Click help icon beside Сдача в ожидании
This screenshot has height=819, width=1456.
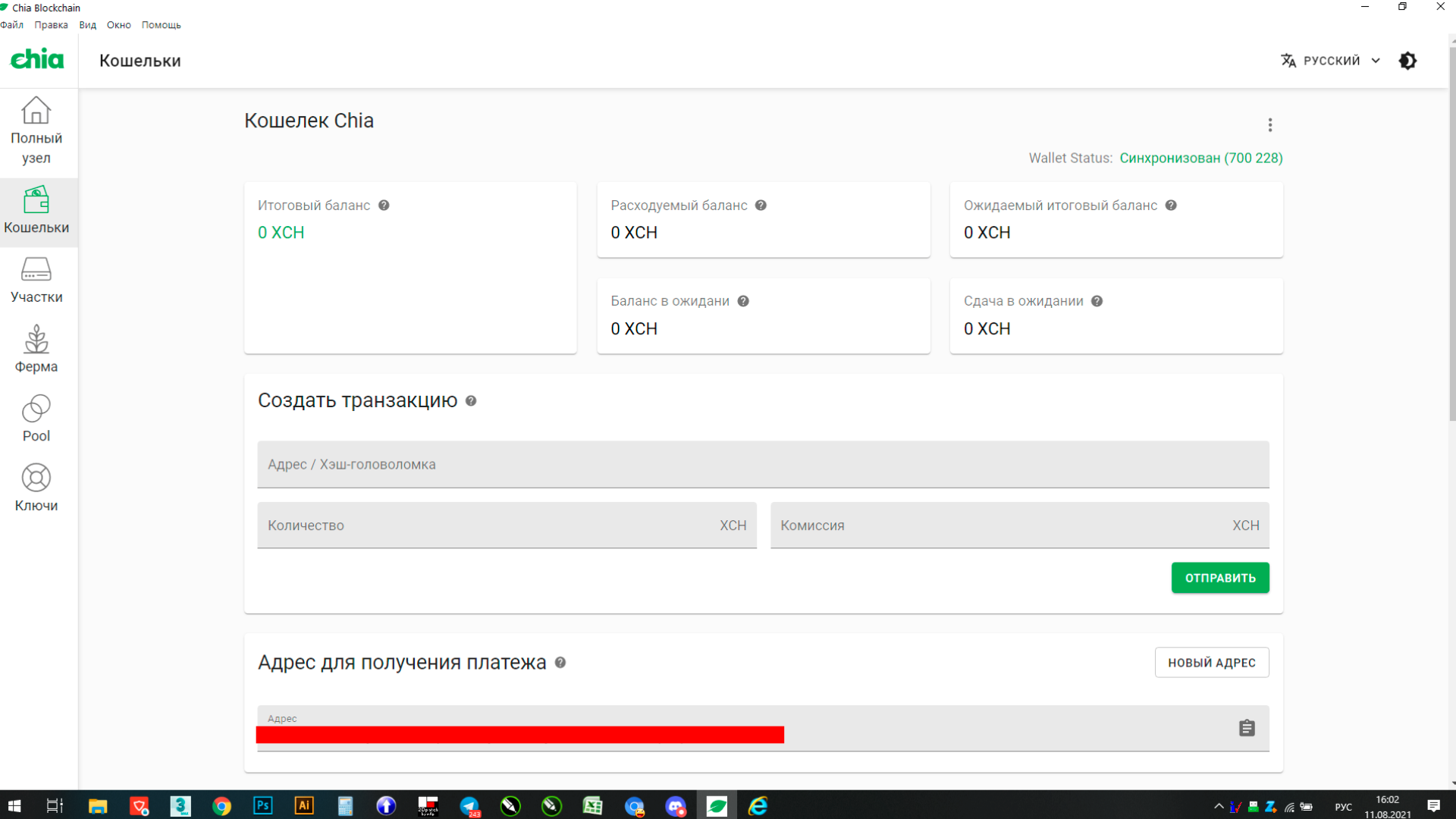(x=1097, y=301)
